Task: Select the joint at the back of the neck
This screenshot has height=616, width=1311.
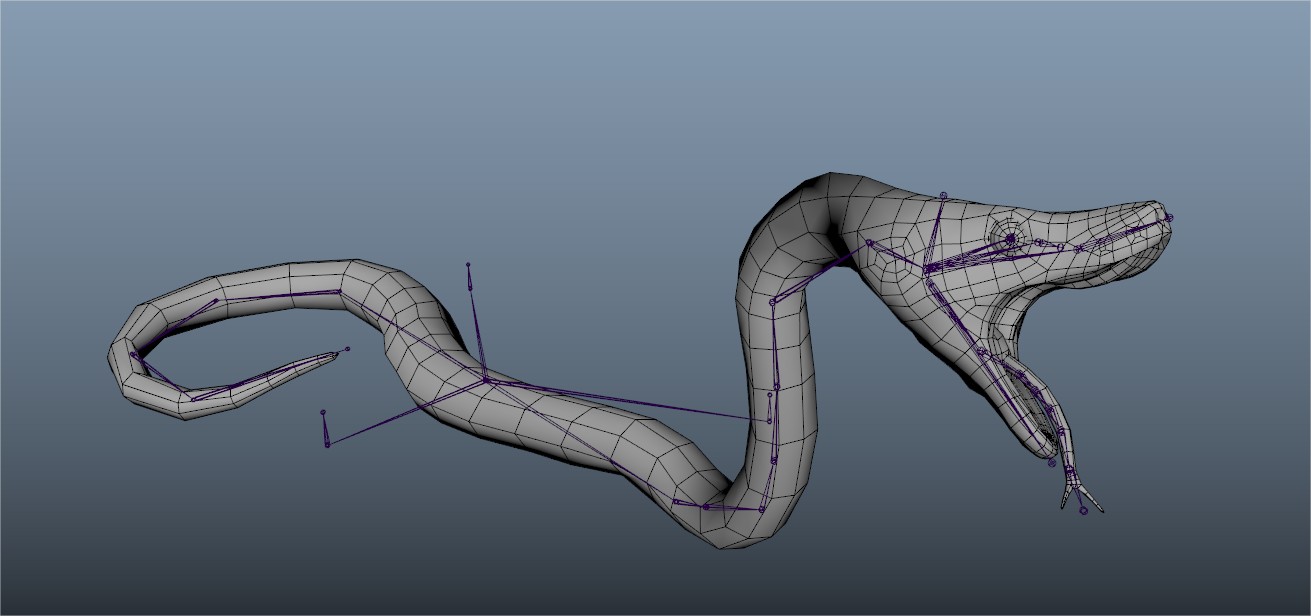Action: (870, 242)
